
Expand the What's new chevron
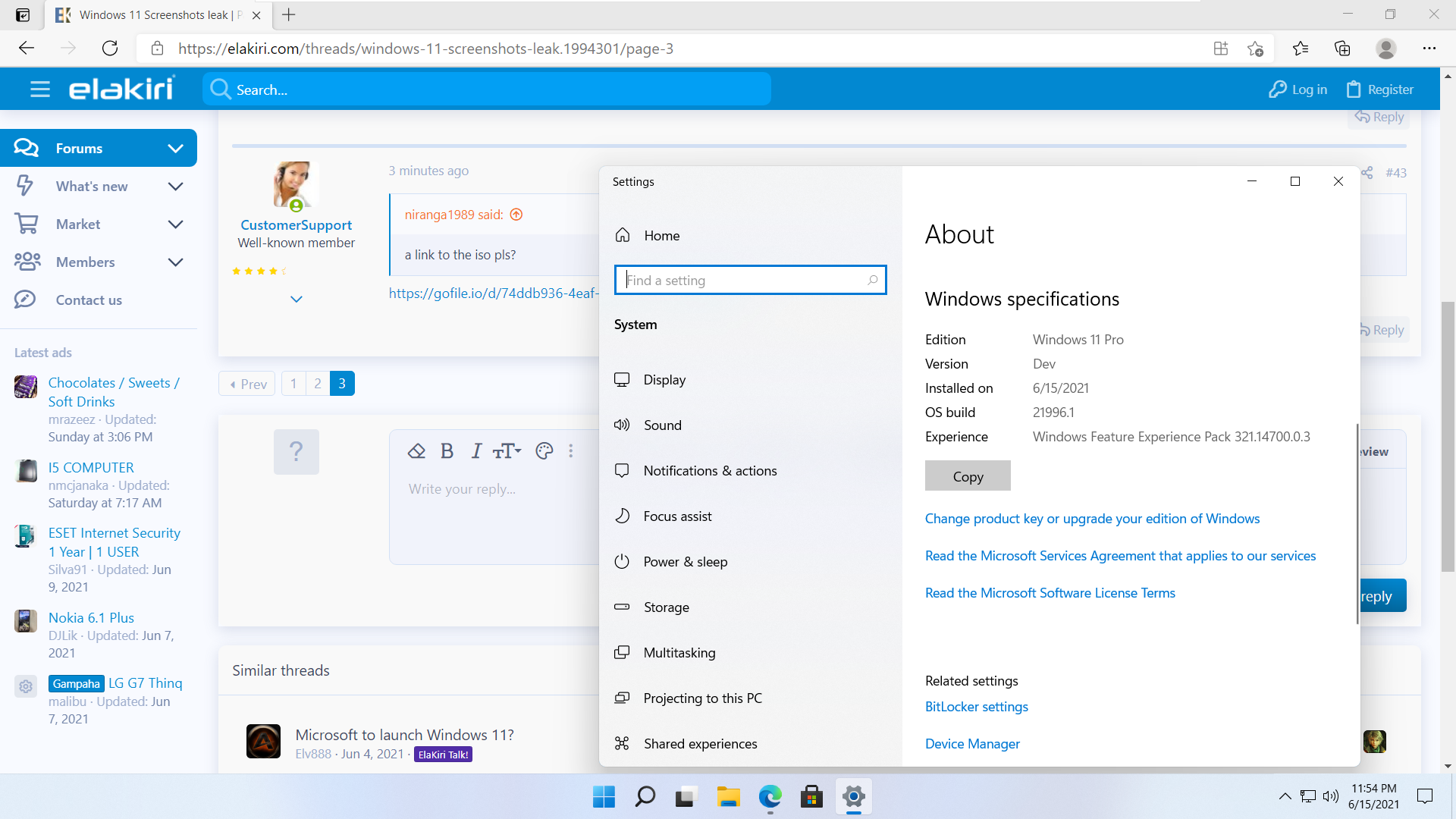tap(175, 187)
